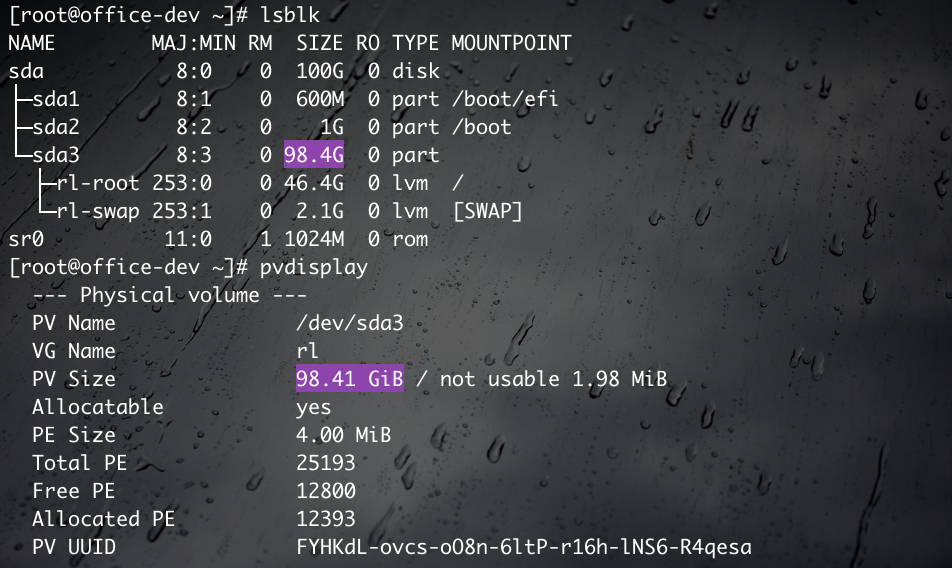952x568 pixels.
Task: Click the rl-swap logical volume entry
Action: click(x=98, y=211)
